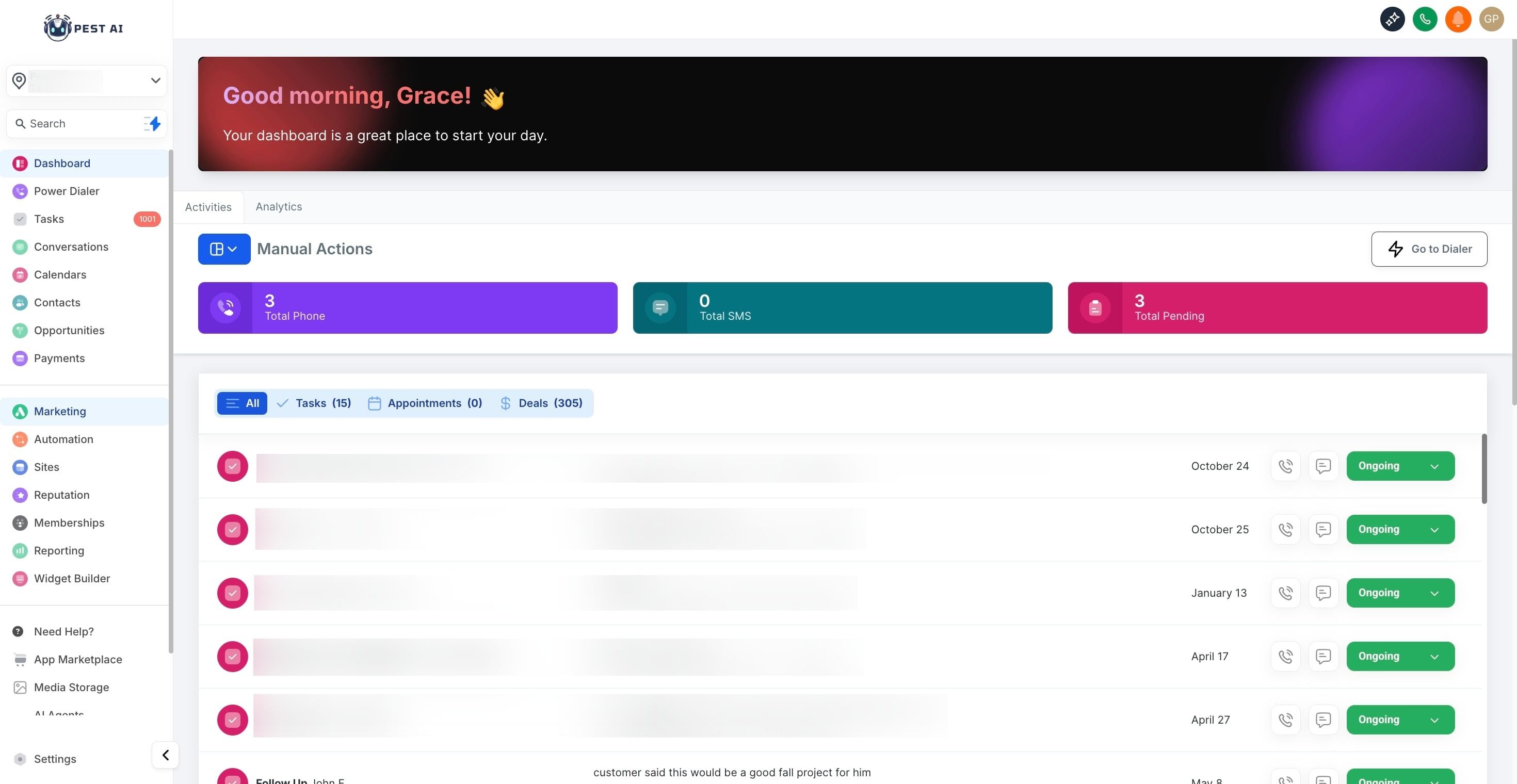The height and width of the screenshot is (784, 1517).
Task: Filter list by Deals (305)
Action: pyautogui.click(x=541, y=403)
